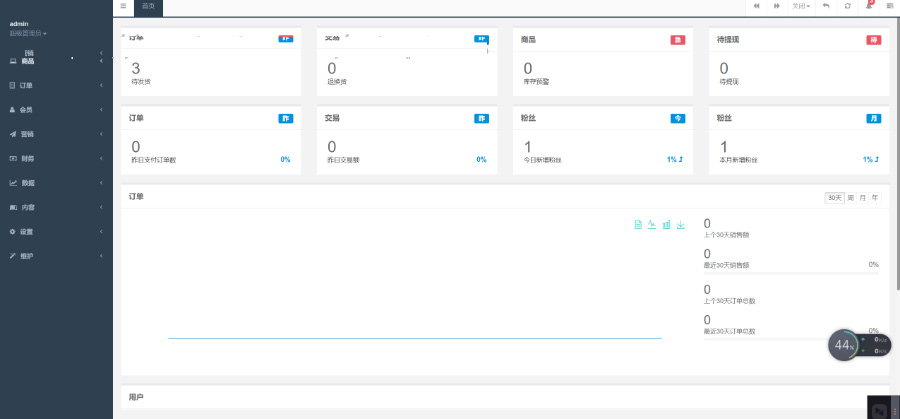Select the 30天 range toggle
Viewport: 900px width, 419px height.
point(834,198)
